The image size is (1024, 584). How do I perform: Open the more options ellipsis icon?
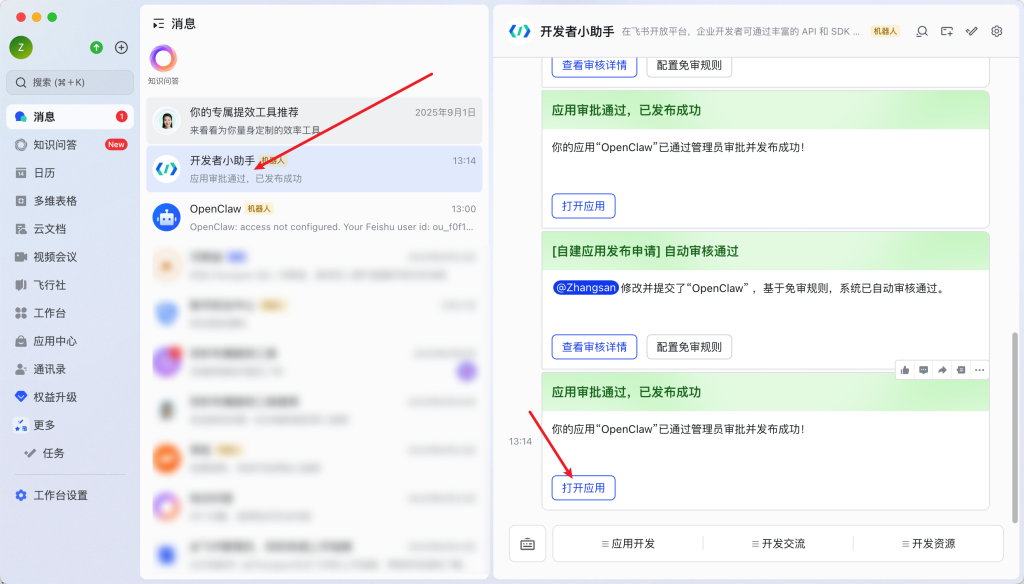tap(980, 370)
